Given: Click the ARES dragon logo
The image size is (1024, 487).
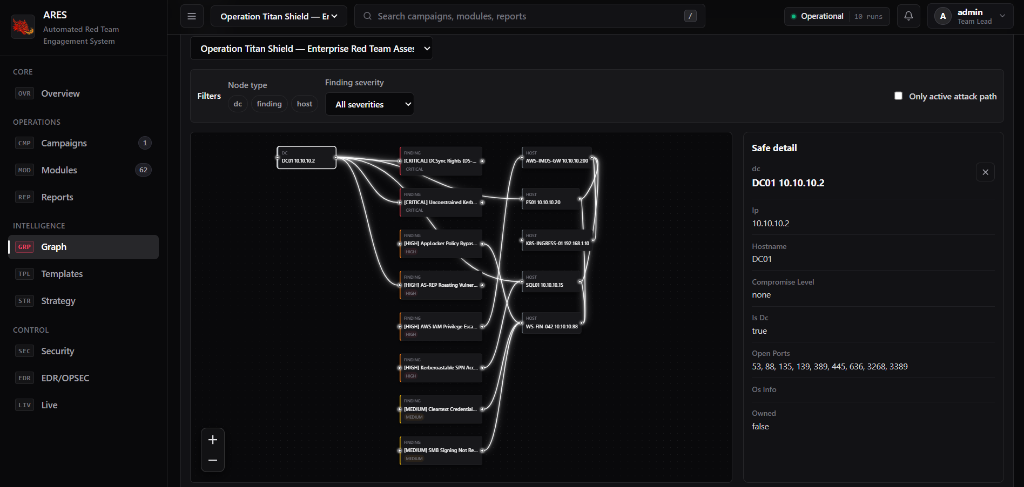Looking at the screenshot, I should 23,27.
